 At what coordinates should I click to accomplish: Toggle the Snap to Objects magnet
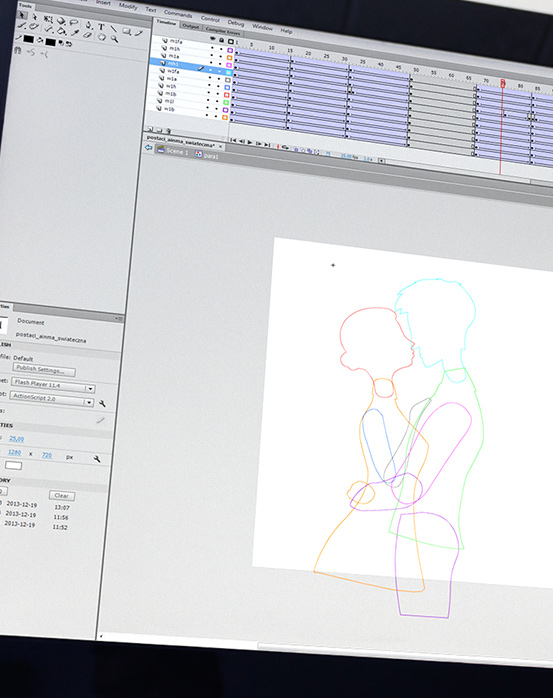click(17, 50)
